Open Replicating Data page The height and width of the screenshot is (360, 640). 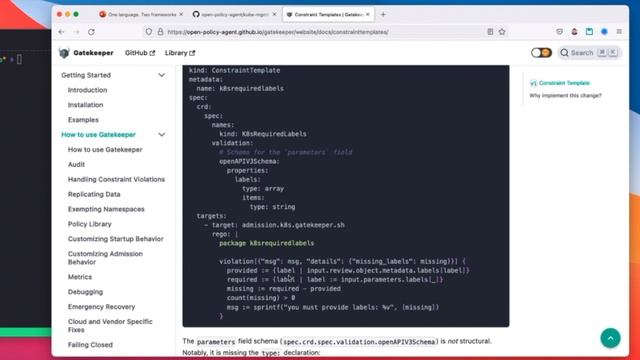coord(94,194)
